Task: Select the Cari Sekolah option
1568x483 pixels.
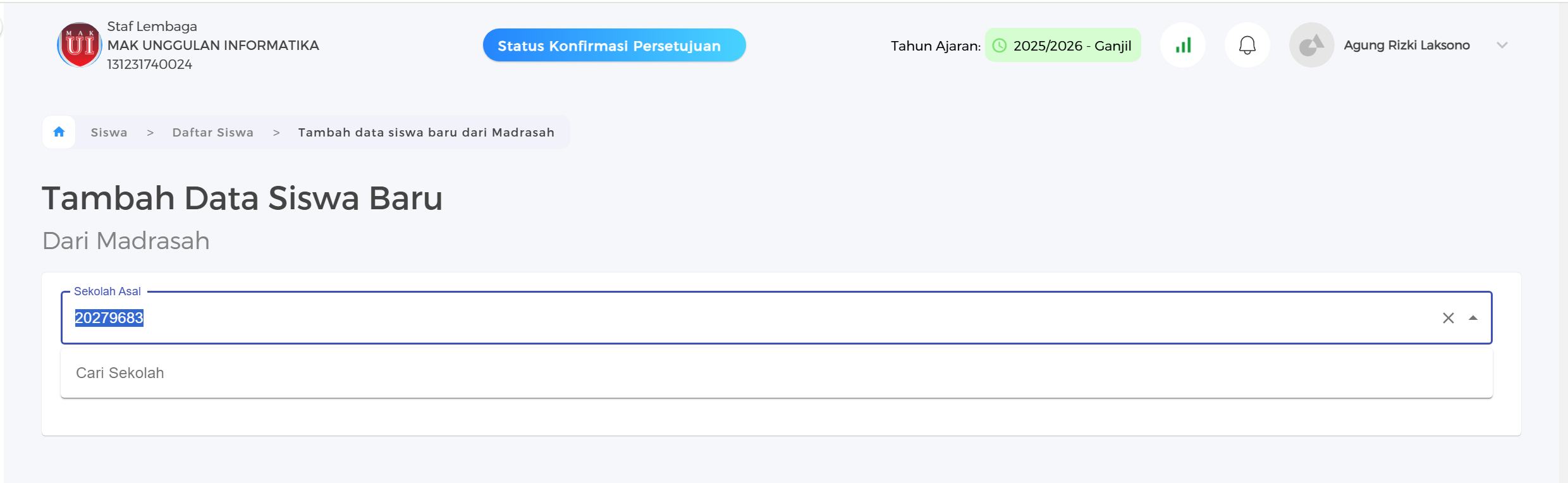Action: point(120,373)
